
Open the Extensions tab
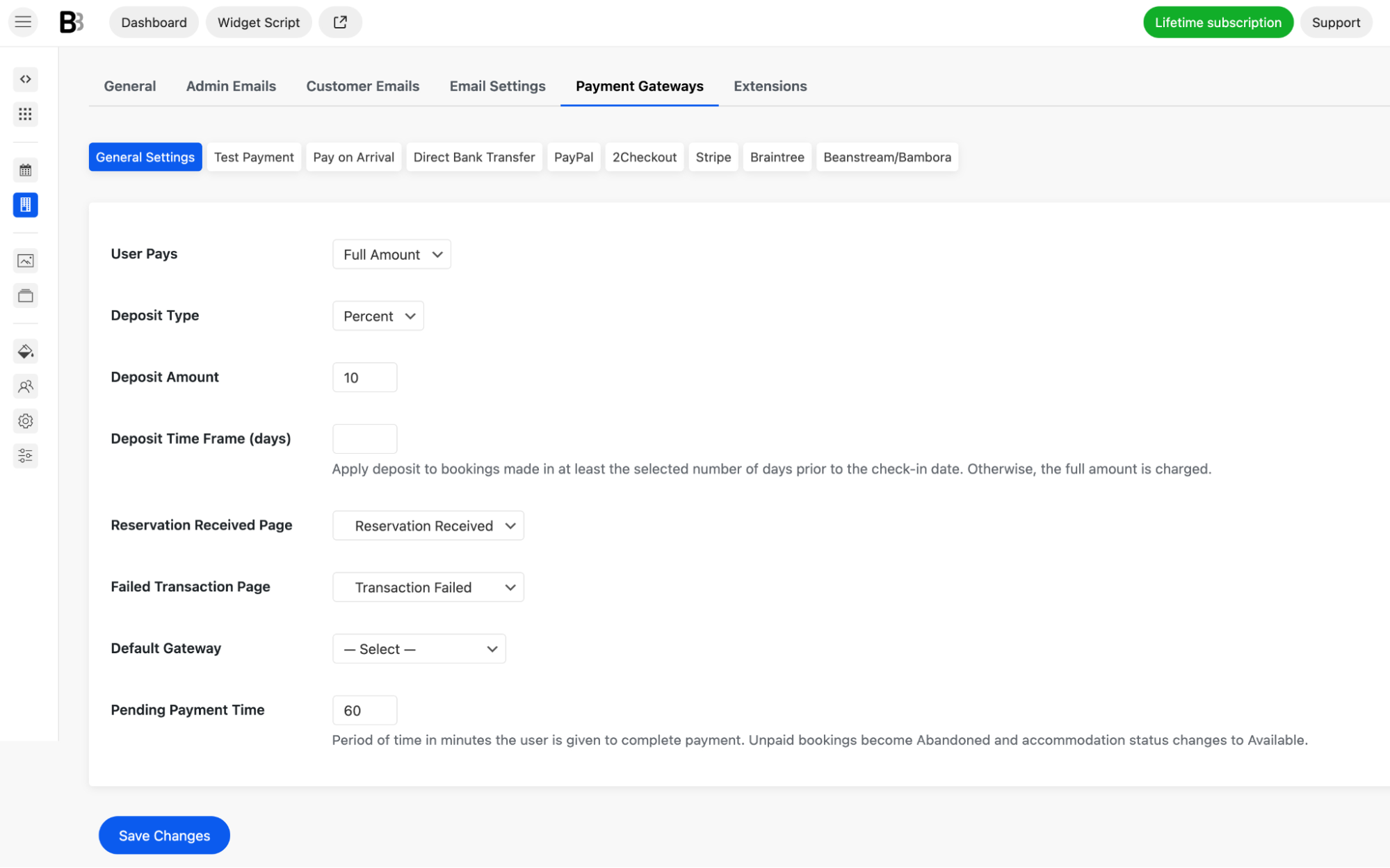point(770,86)
